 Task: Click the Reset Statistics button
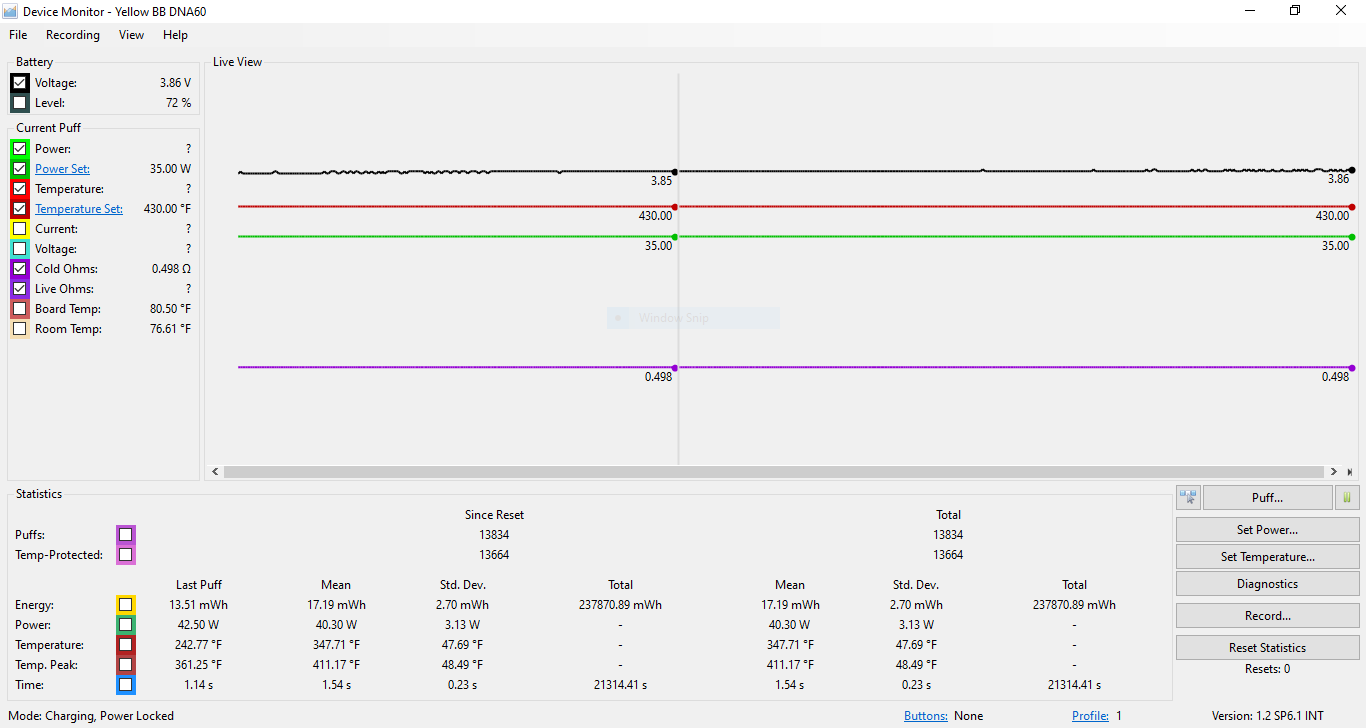tap(1267, 648)
